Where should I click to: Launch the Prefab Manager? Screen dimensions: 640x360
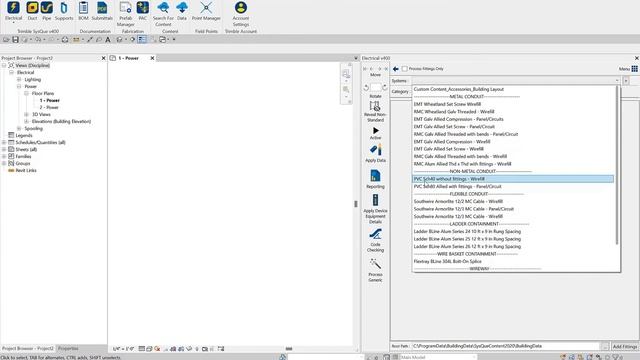pyautogui.click(x=125, y=13)
